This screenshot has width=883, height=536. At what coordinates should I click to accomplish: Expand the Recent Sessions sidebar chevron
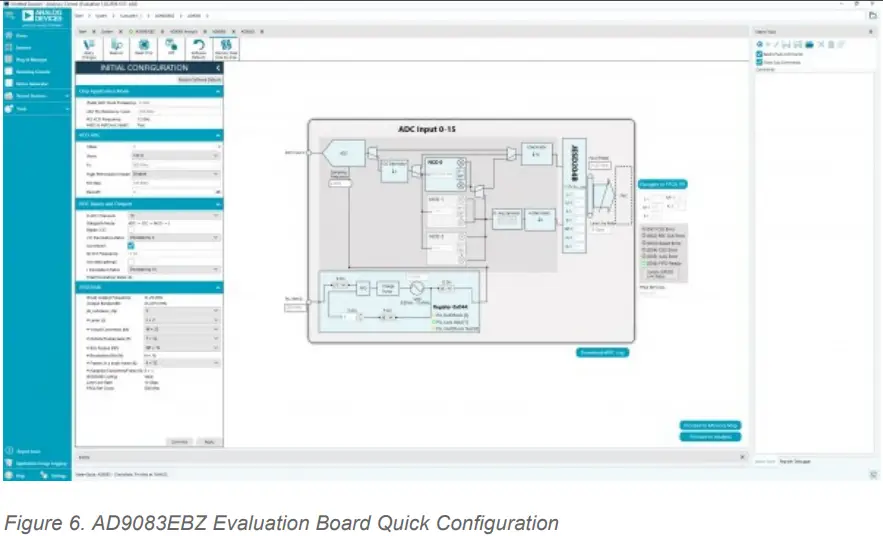point(67,96)
